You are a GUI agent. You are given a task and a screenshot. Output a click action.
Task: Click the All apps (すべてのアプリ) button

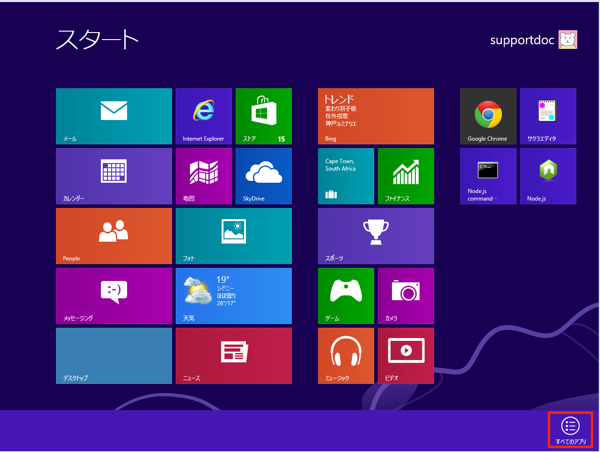point(571,430)
